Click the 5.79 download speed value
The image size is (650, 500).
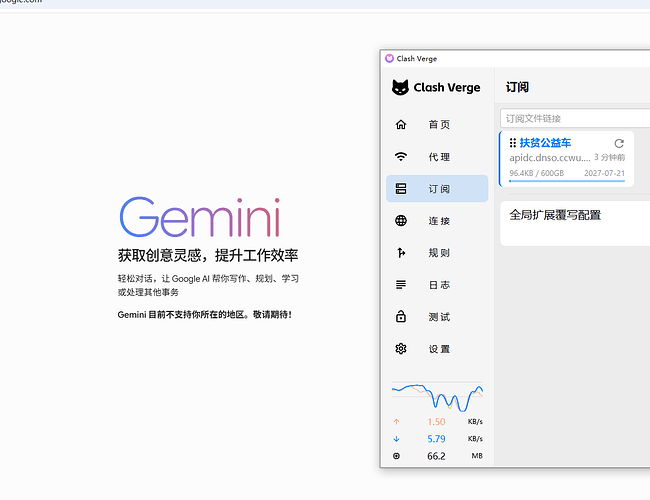(x=436, y=439)
